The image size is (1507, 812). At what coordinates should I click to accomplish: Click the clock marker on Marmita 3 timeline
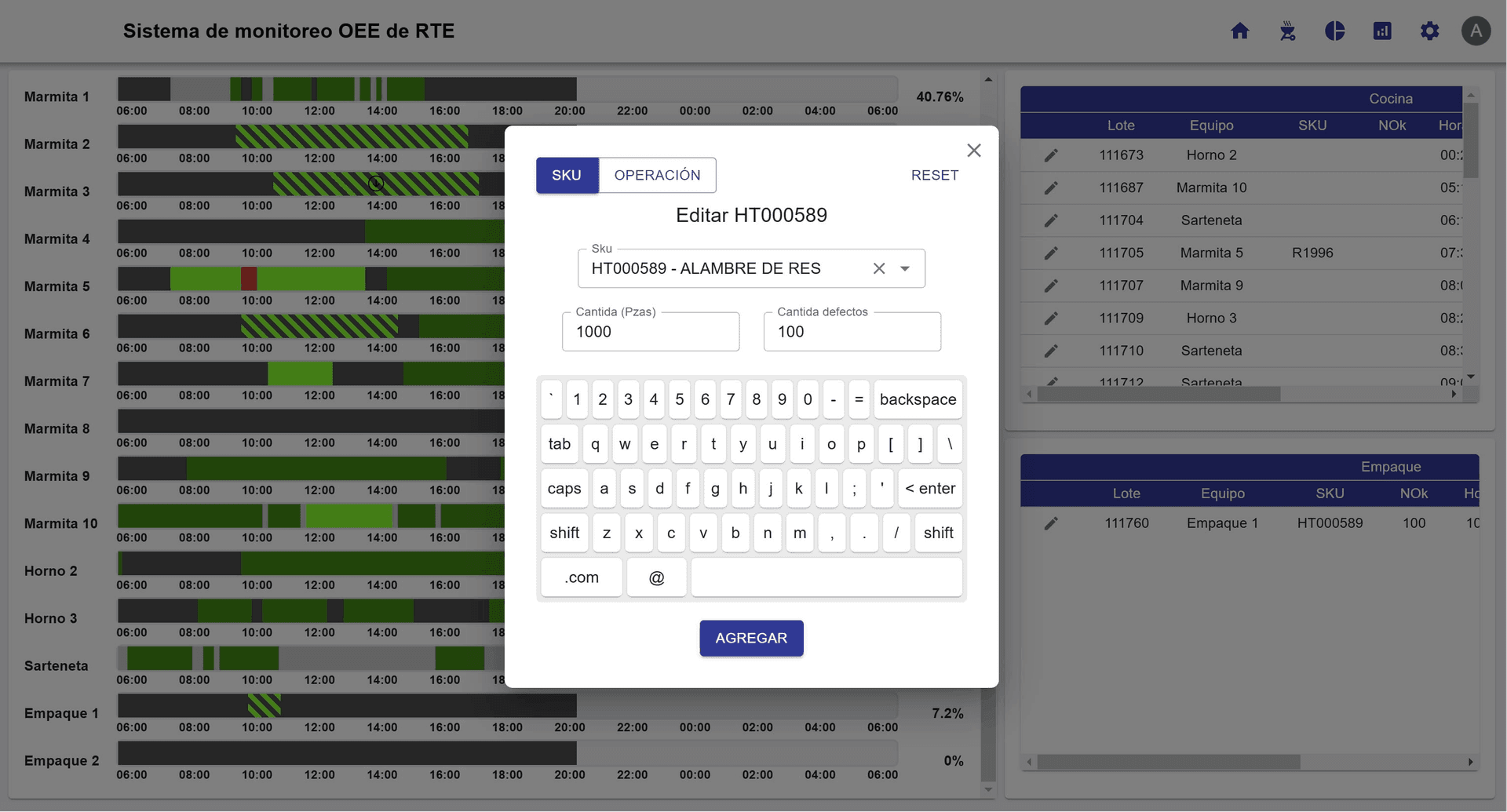pos(376,183)
